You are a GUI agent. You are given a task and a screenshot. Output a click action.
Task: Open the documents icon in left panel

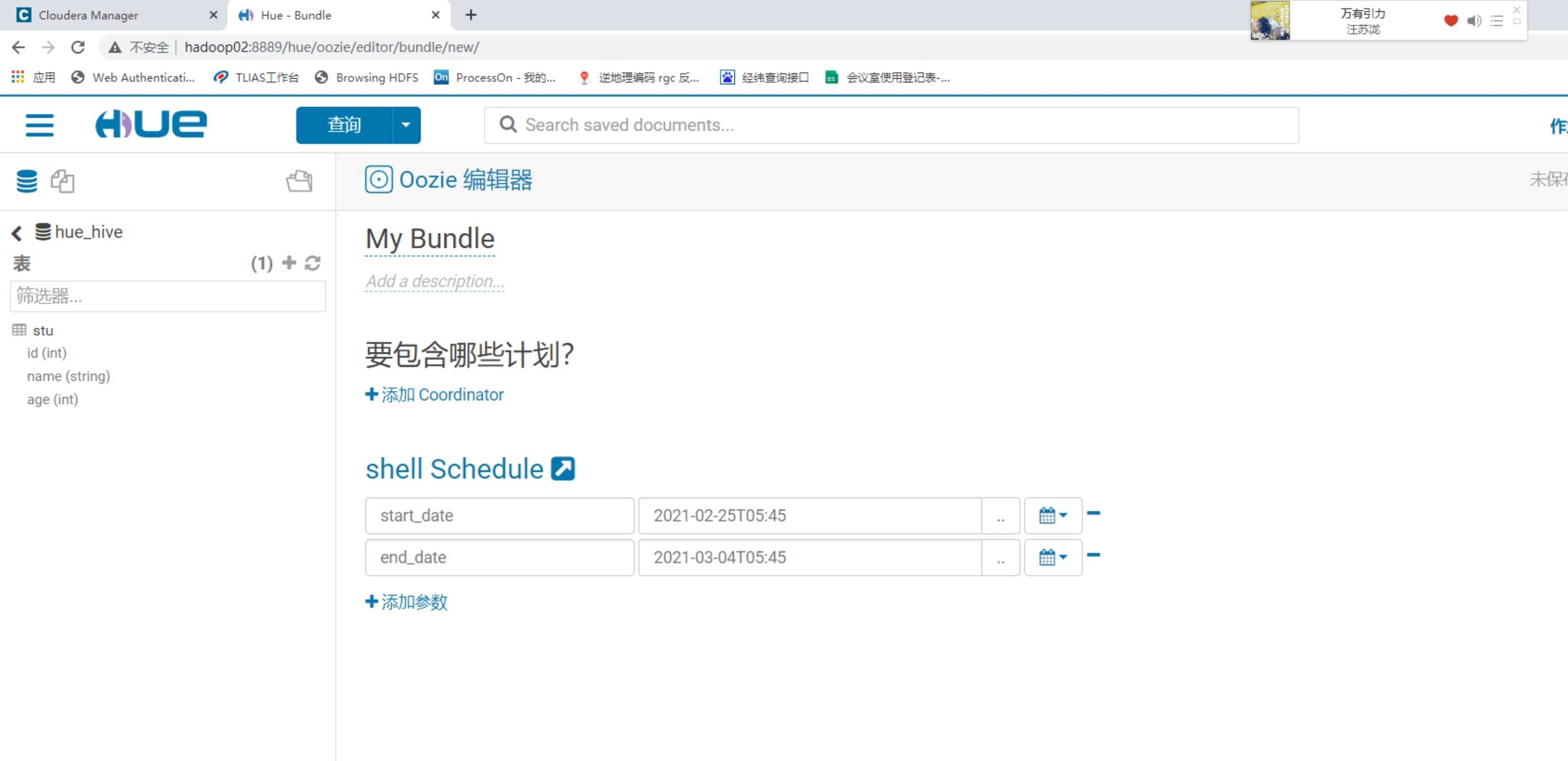point(62,181)
